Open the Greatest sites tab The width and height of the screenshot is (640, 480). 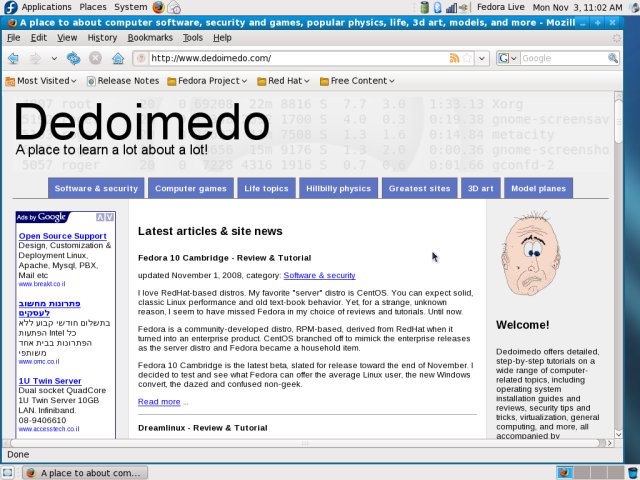coord(419,188)
